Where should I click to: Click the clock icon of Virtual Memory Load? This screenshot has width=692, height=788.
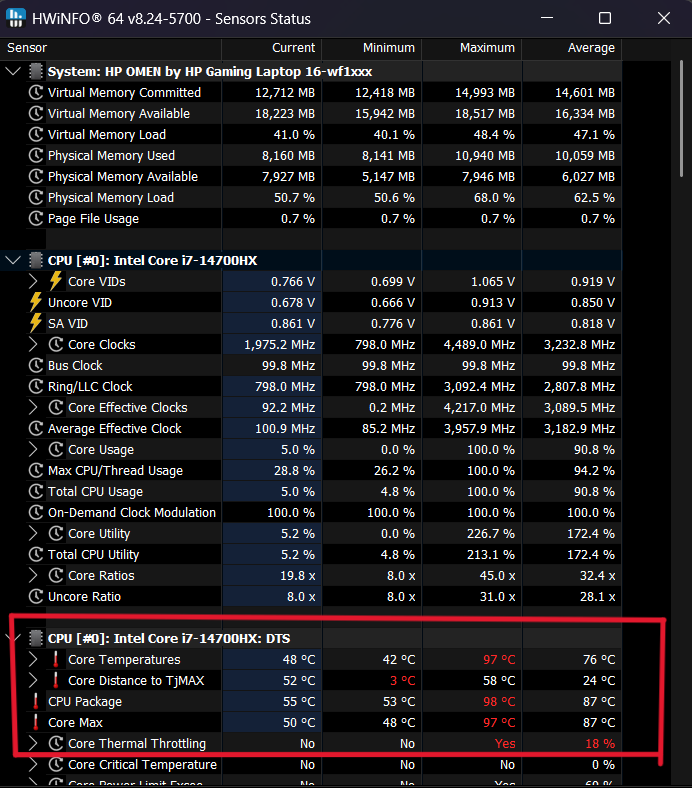36,135
